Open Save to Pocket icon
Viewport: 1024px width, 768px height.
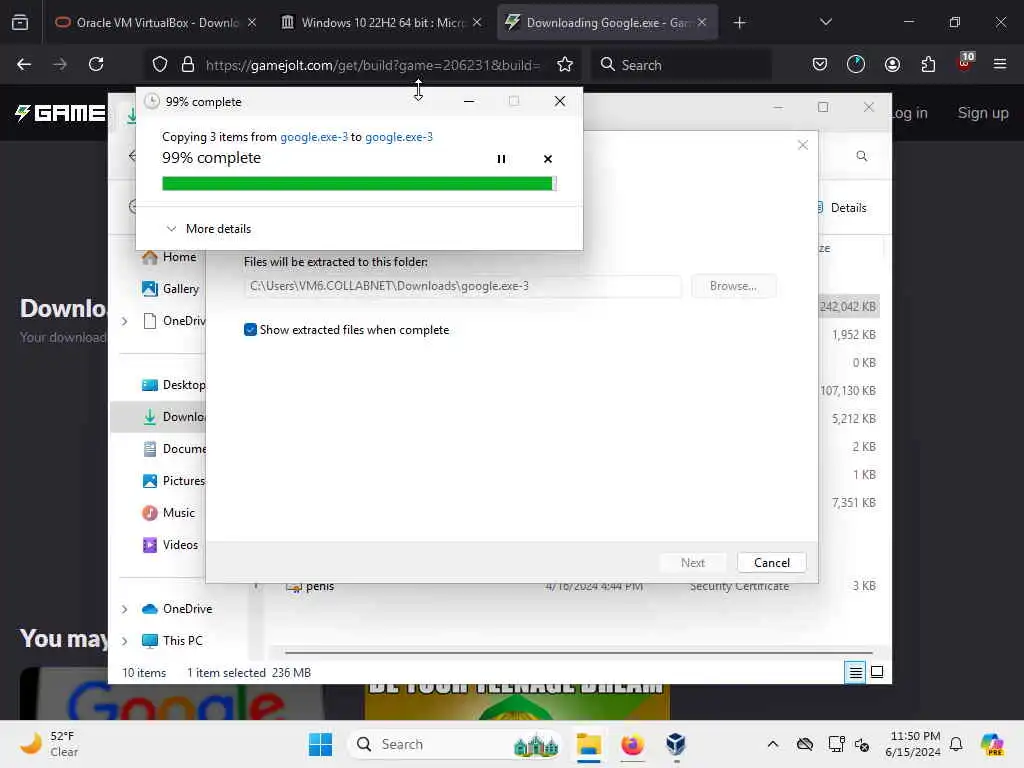(x=820, y=64)
